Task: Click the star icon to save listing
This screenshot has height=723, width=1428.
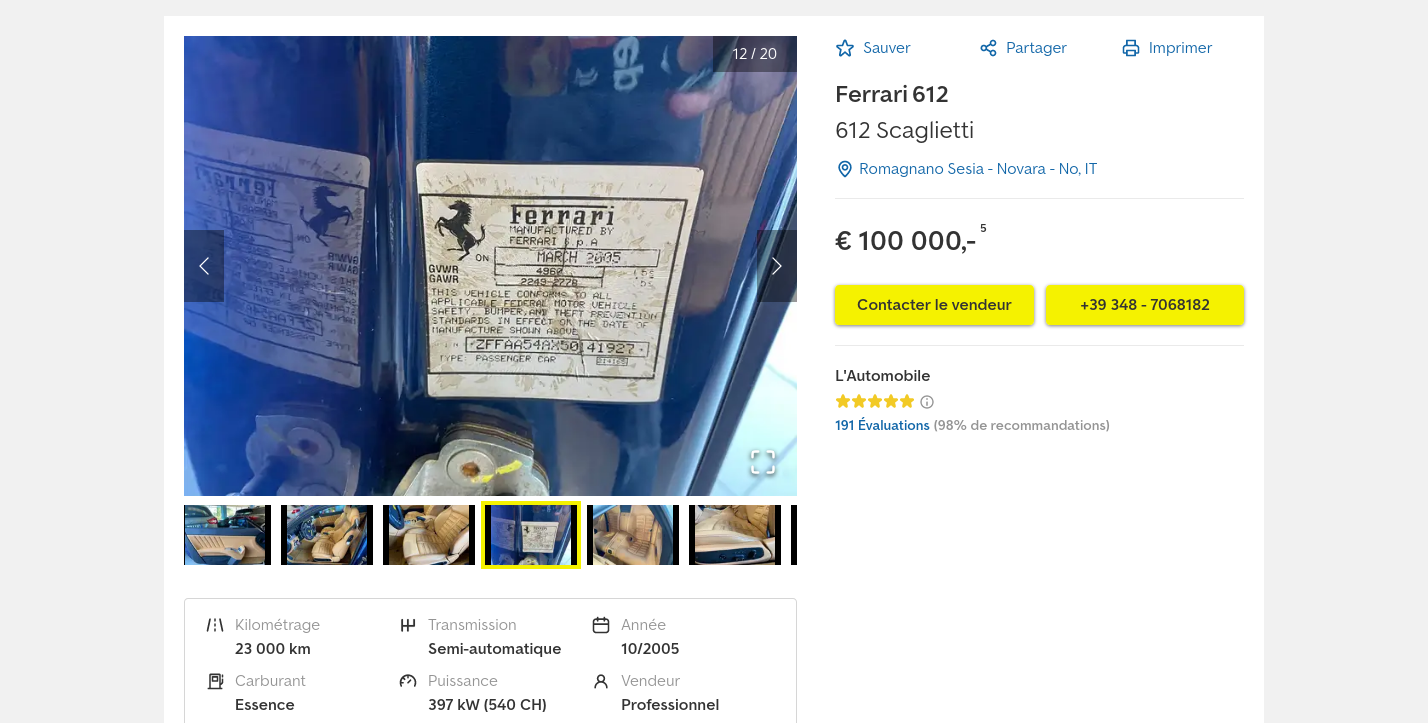Action: [x=845, y=48]
